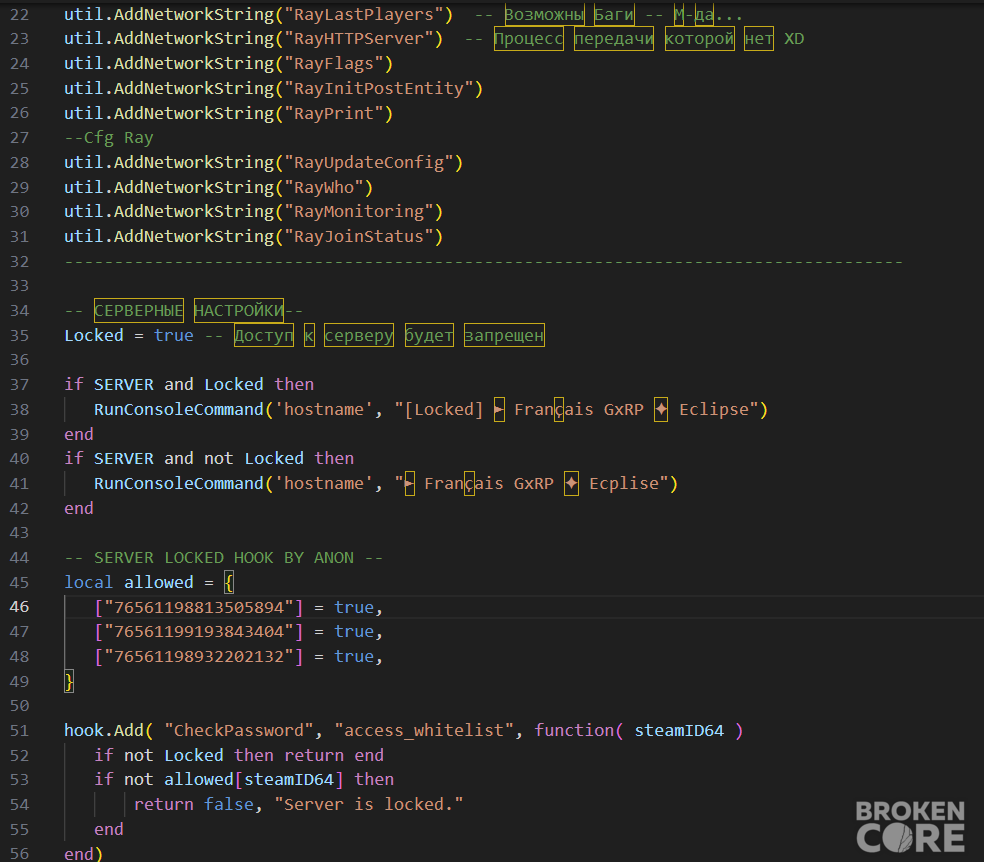Screen dimensions: 984x862
Task: Click the "RayMonitoring" string
Action: (359, 211)
